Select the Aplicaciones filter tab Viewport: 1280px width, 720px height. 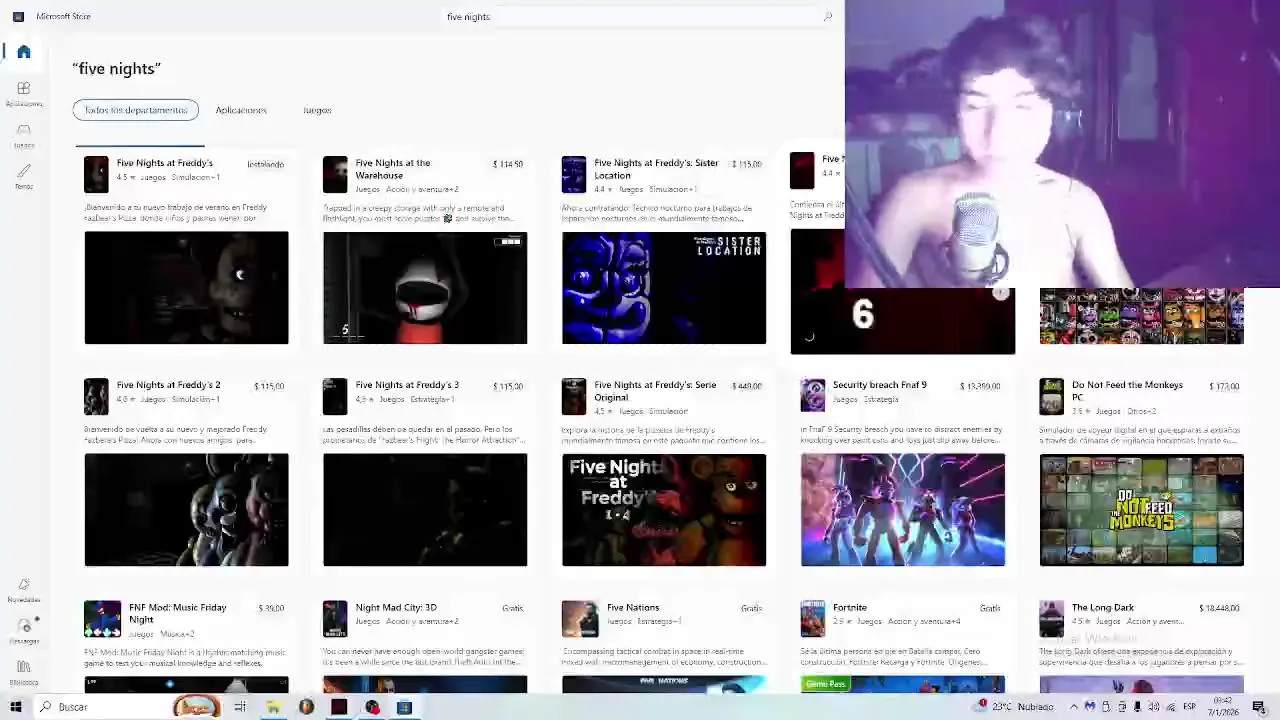[241, 110]
